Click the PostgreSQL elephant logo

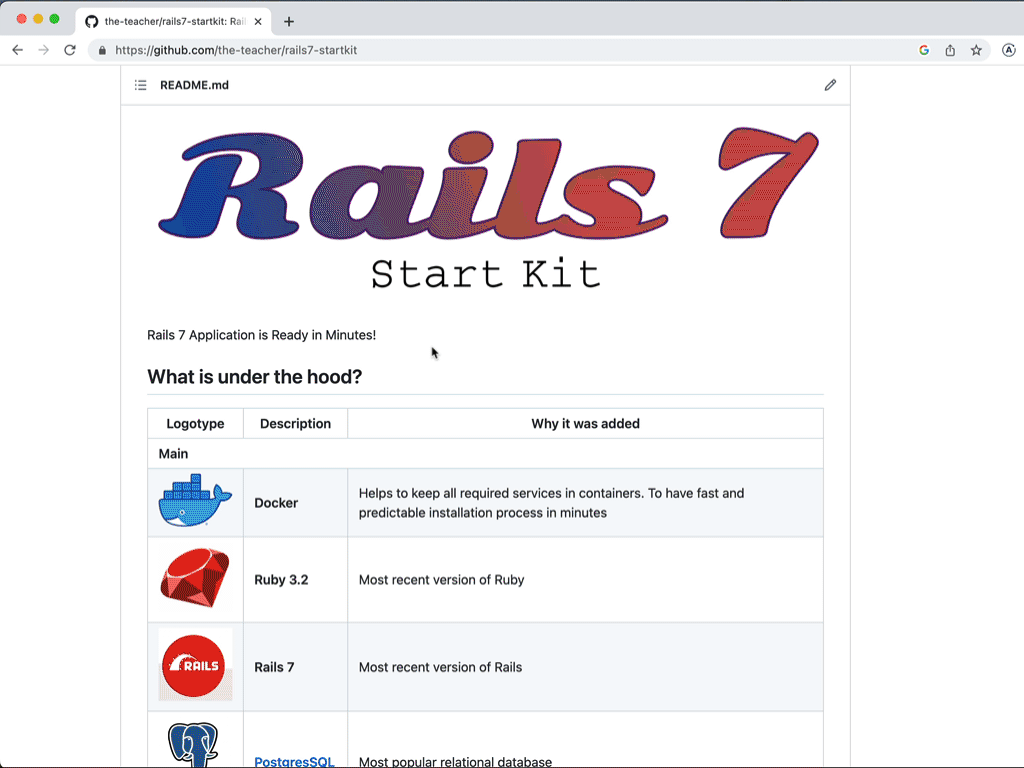click(193, 744)
